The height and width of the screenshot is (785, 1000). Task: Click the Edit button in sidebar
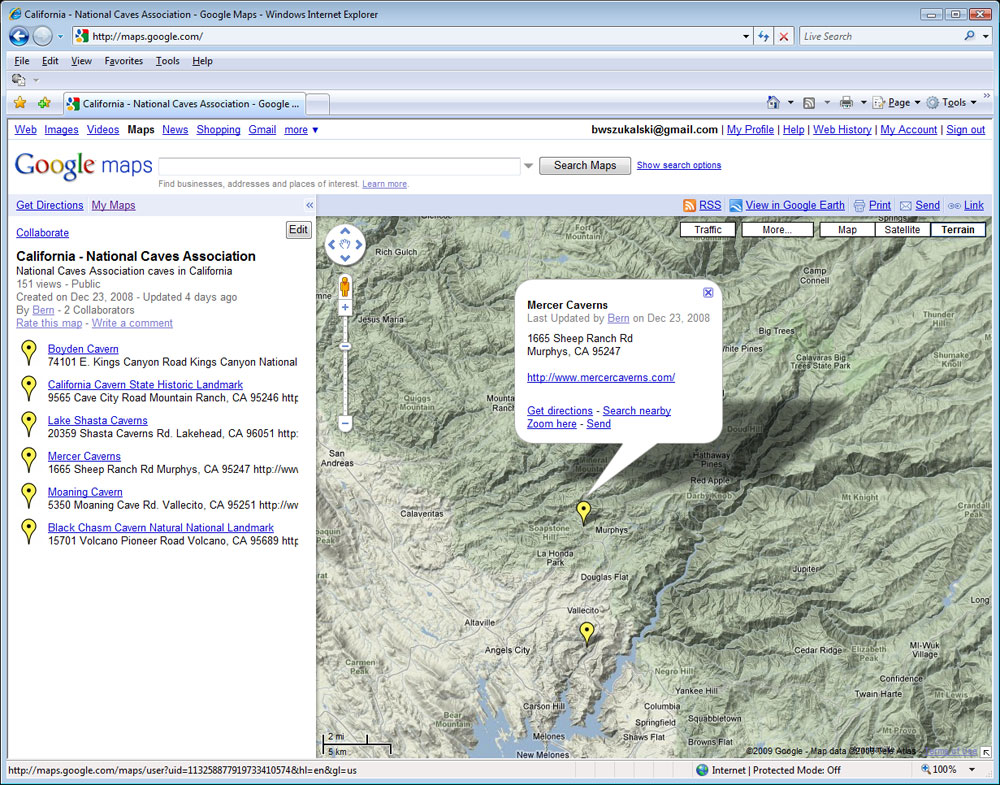tap(298, 230)
